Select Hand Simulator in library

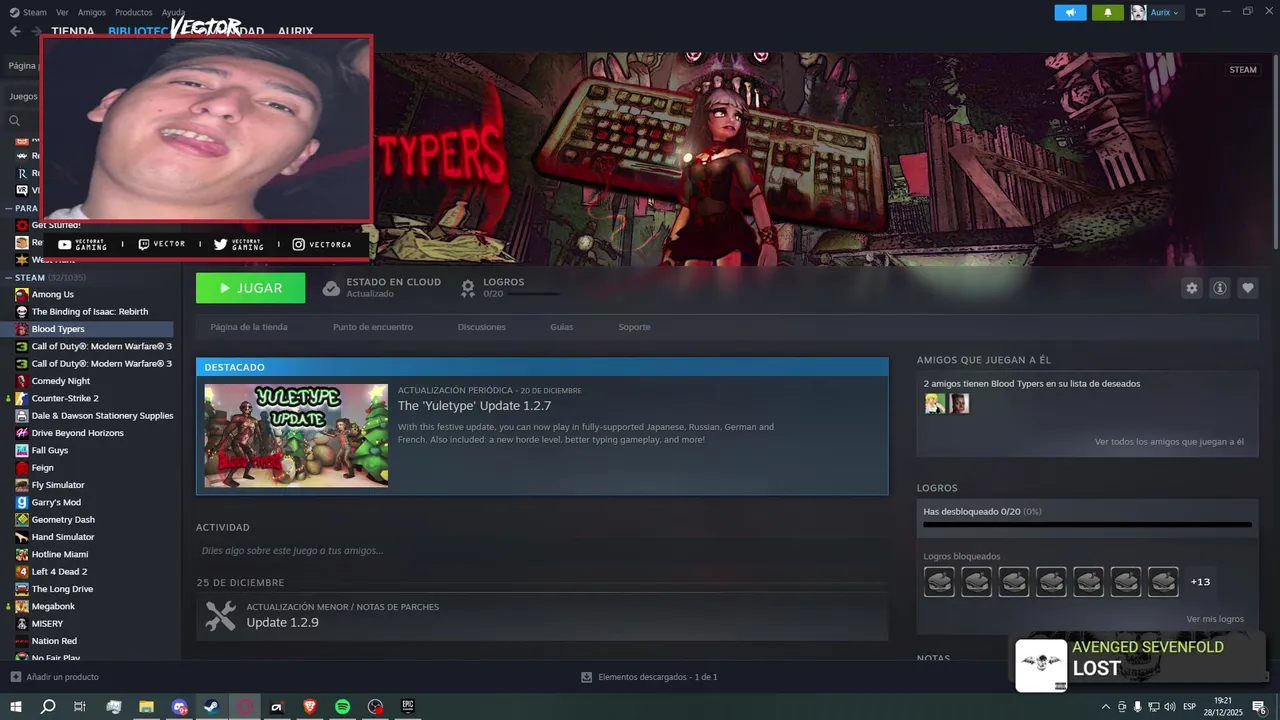coord(63,537)
